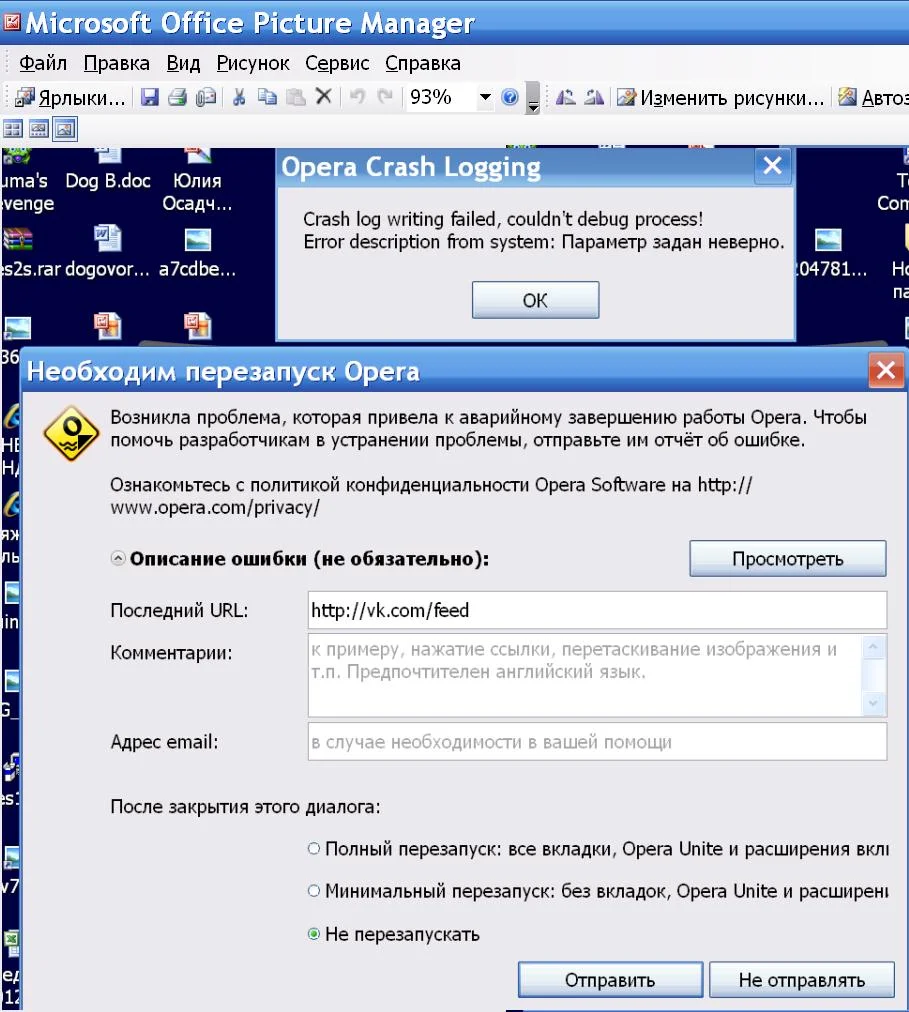This screenshot has width=909, height=1012.
Task: Open the Справка menu
Action: [x=423, y=63]
